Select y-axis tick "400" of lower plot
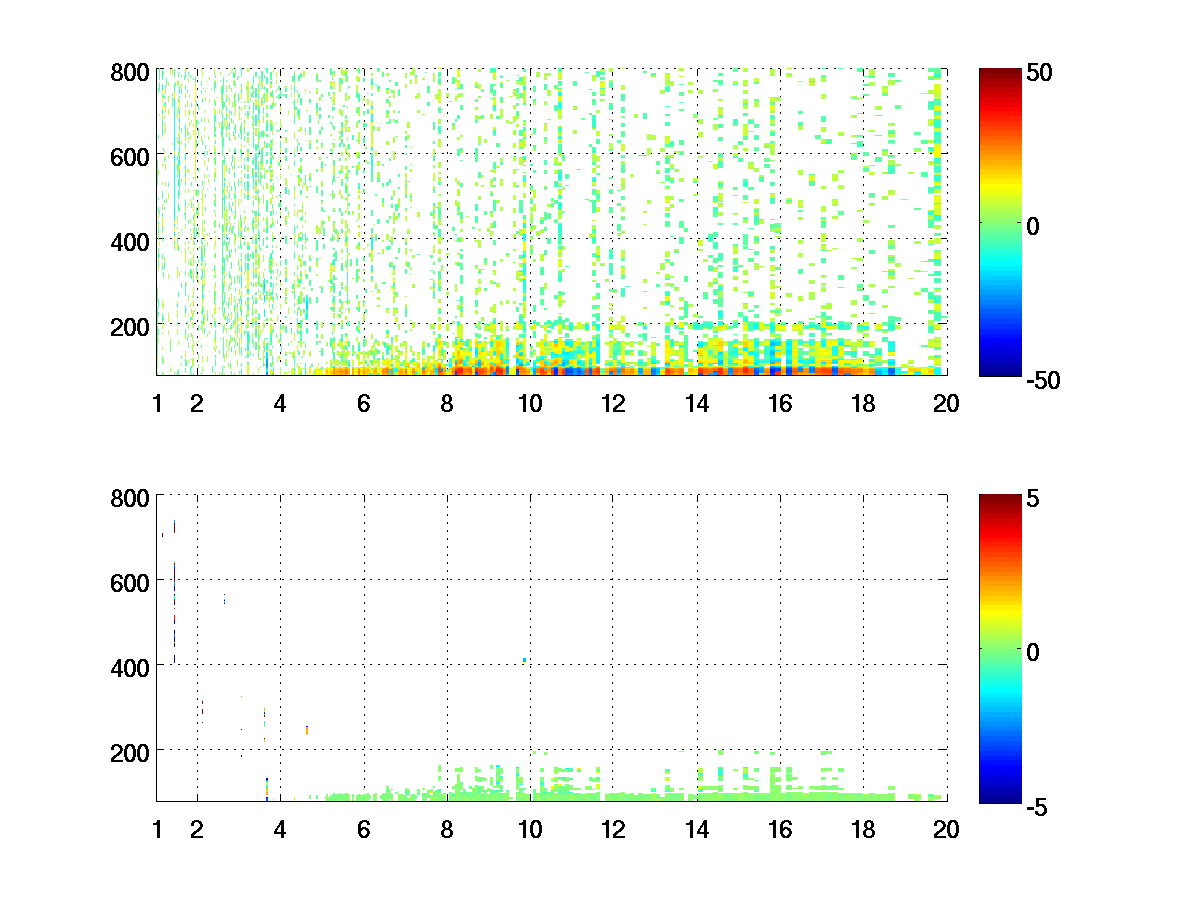Viewport: 1200px width, 900px height. (130, 666)
